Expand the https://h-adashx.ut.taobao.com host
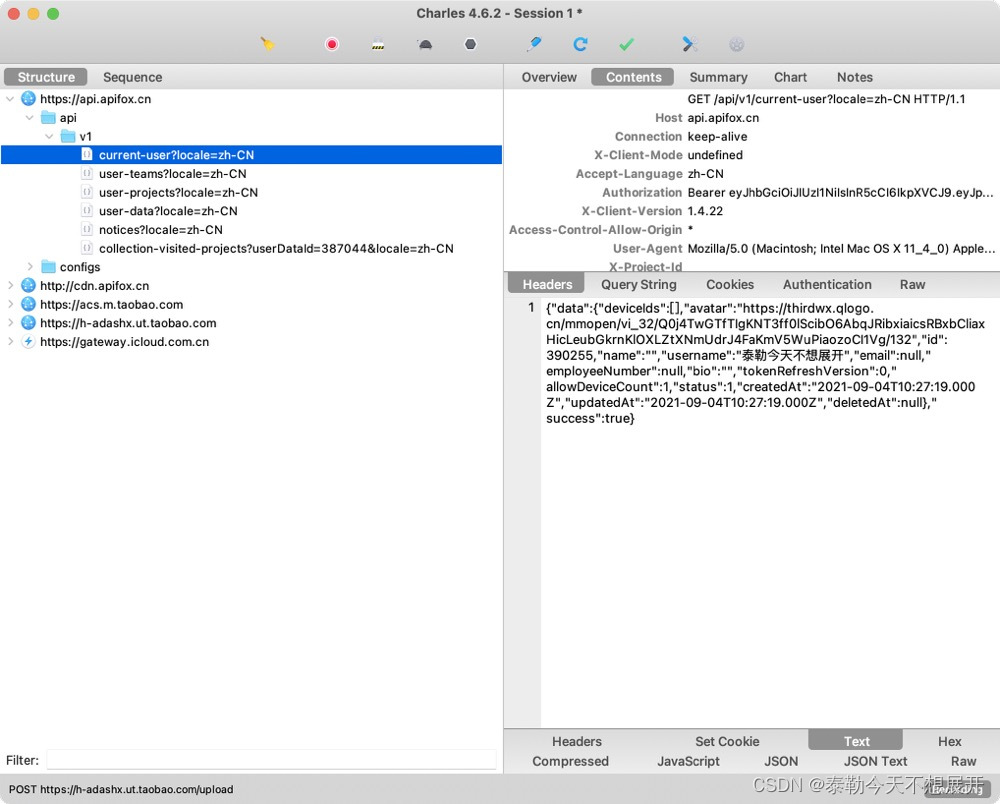 pyautogui.click(x=10, y=323)
